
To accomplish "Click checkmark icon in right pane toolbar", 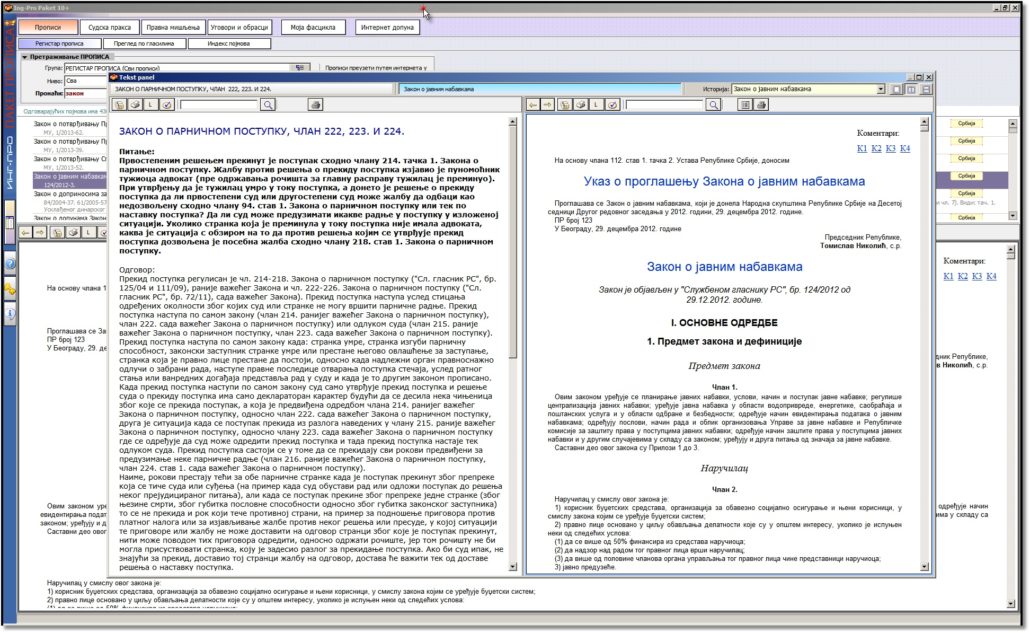I will click(x=612, y=105).
